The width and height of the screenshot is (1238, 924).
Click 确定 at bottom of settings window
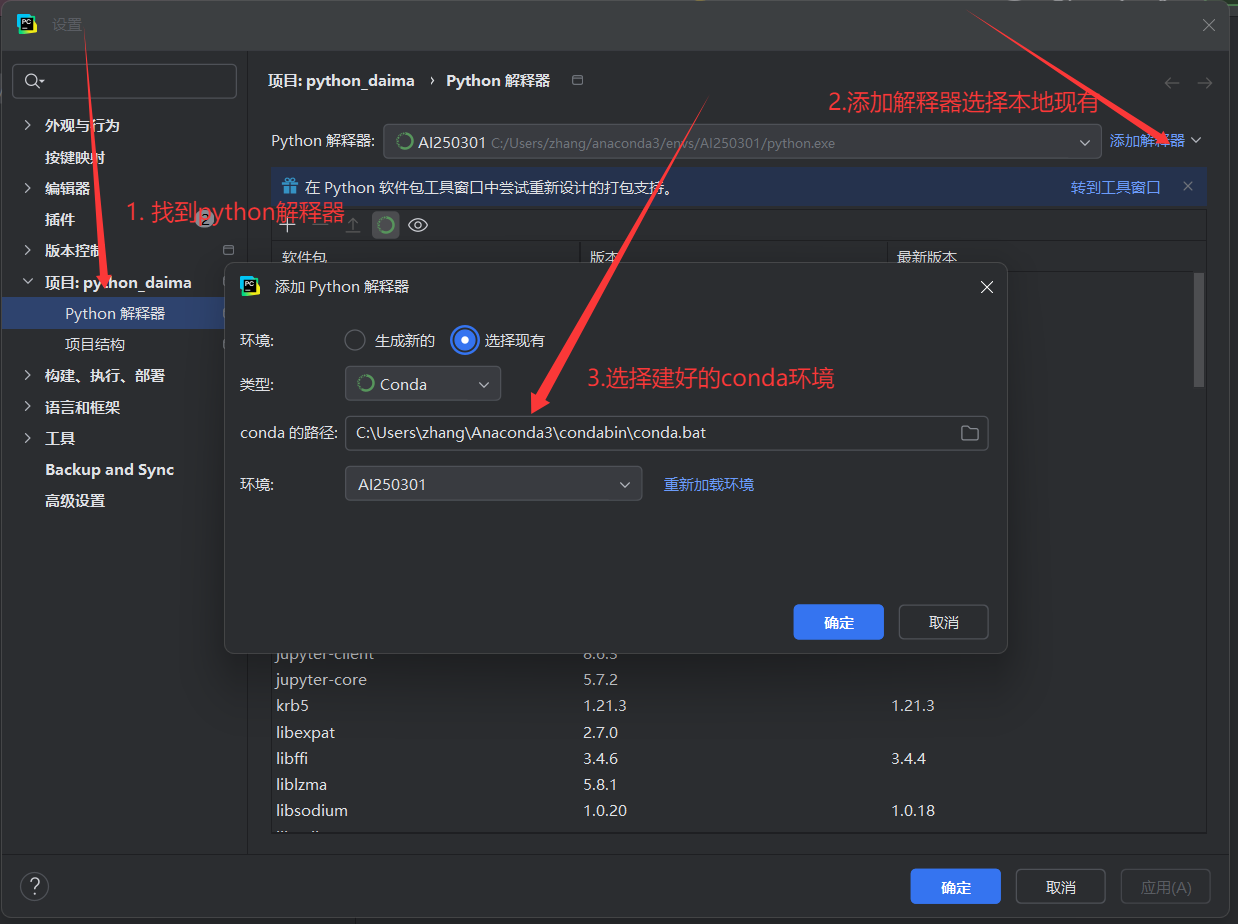pyautogui.click(x=955, y=887)
